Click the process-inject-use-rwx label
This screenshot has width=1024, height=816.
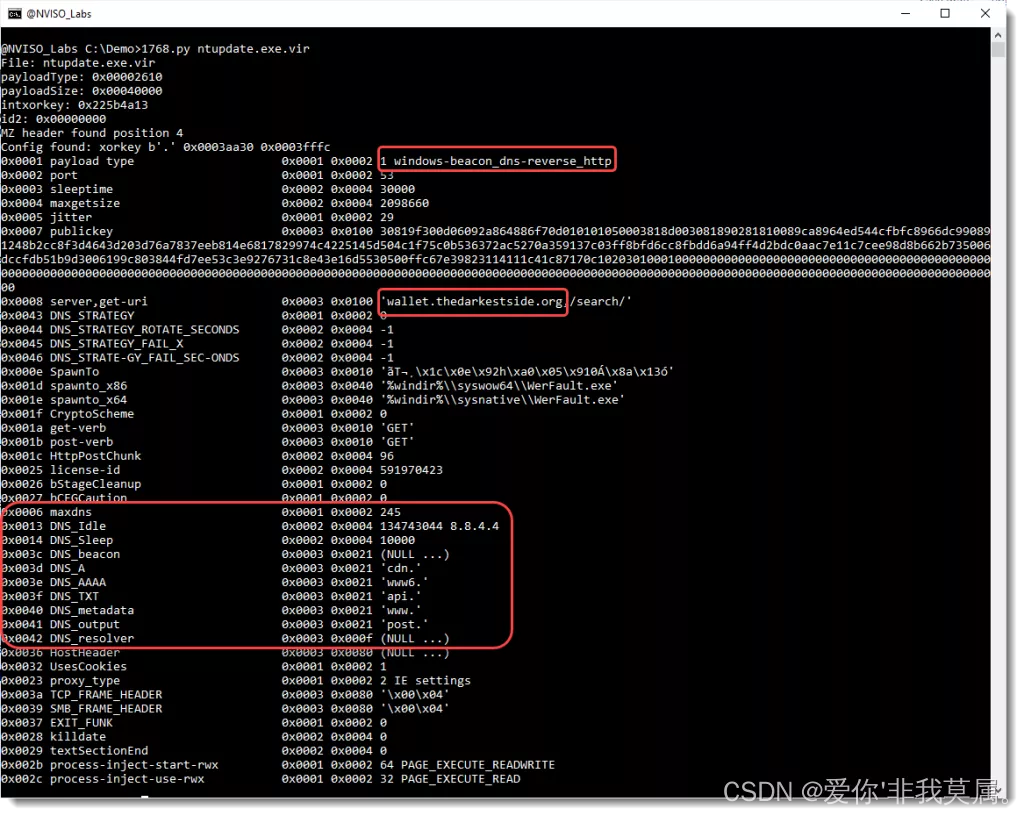pos(127,779)
